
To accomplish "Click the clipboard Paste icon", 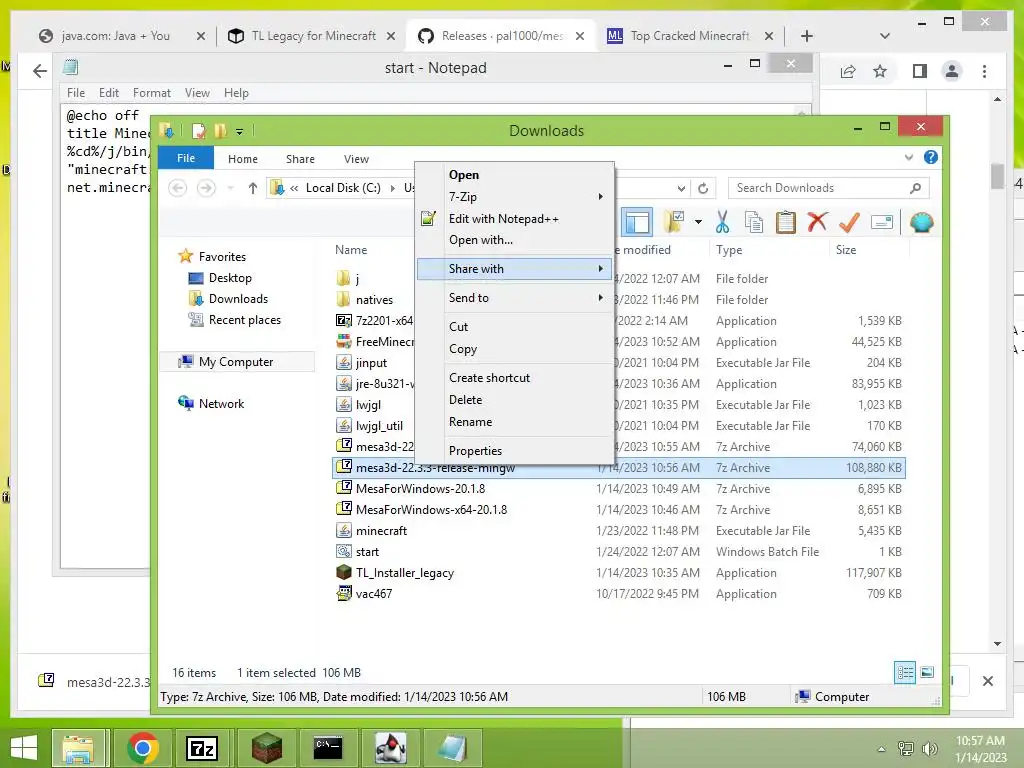I will (x=786, y=222).
